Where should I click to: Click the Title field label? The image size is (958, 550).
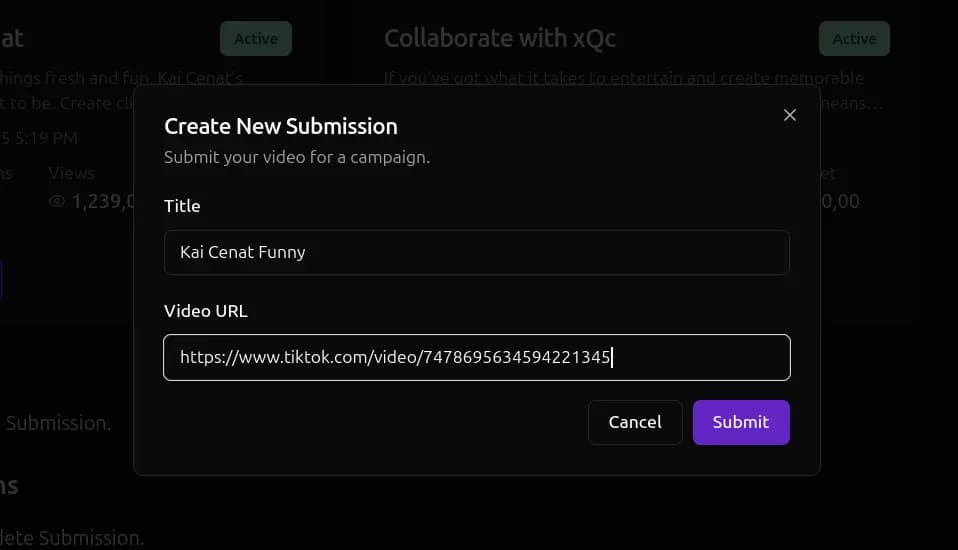pos(182,206)
